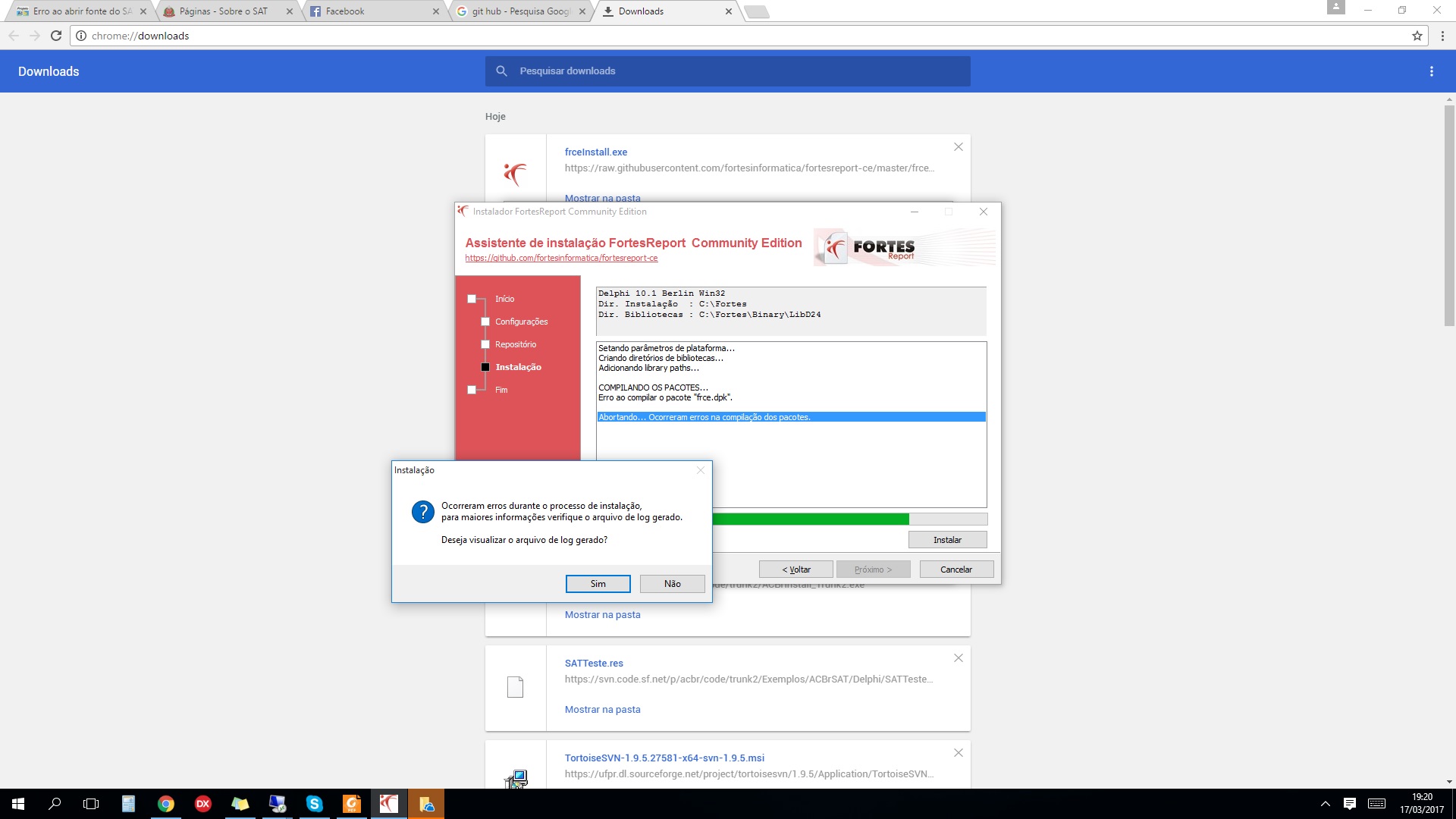Image resolution: width=1456 pixels, height=819 pixels.
Task: Open the Chrome profile icon in the title bar
Action: click(x=1335, y=8)
